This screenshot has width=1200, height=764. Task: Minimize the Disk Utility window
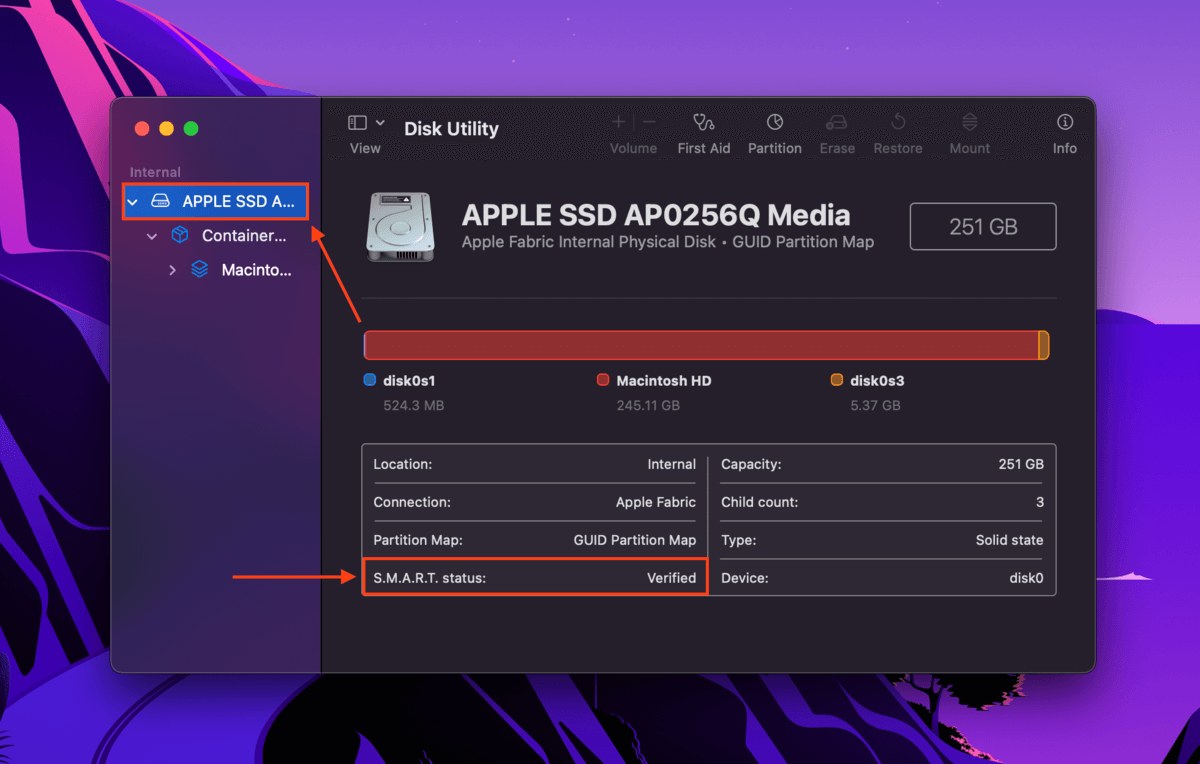tap(166, 129)
